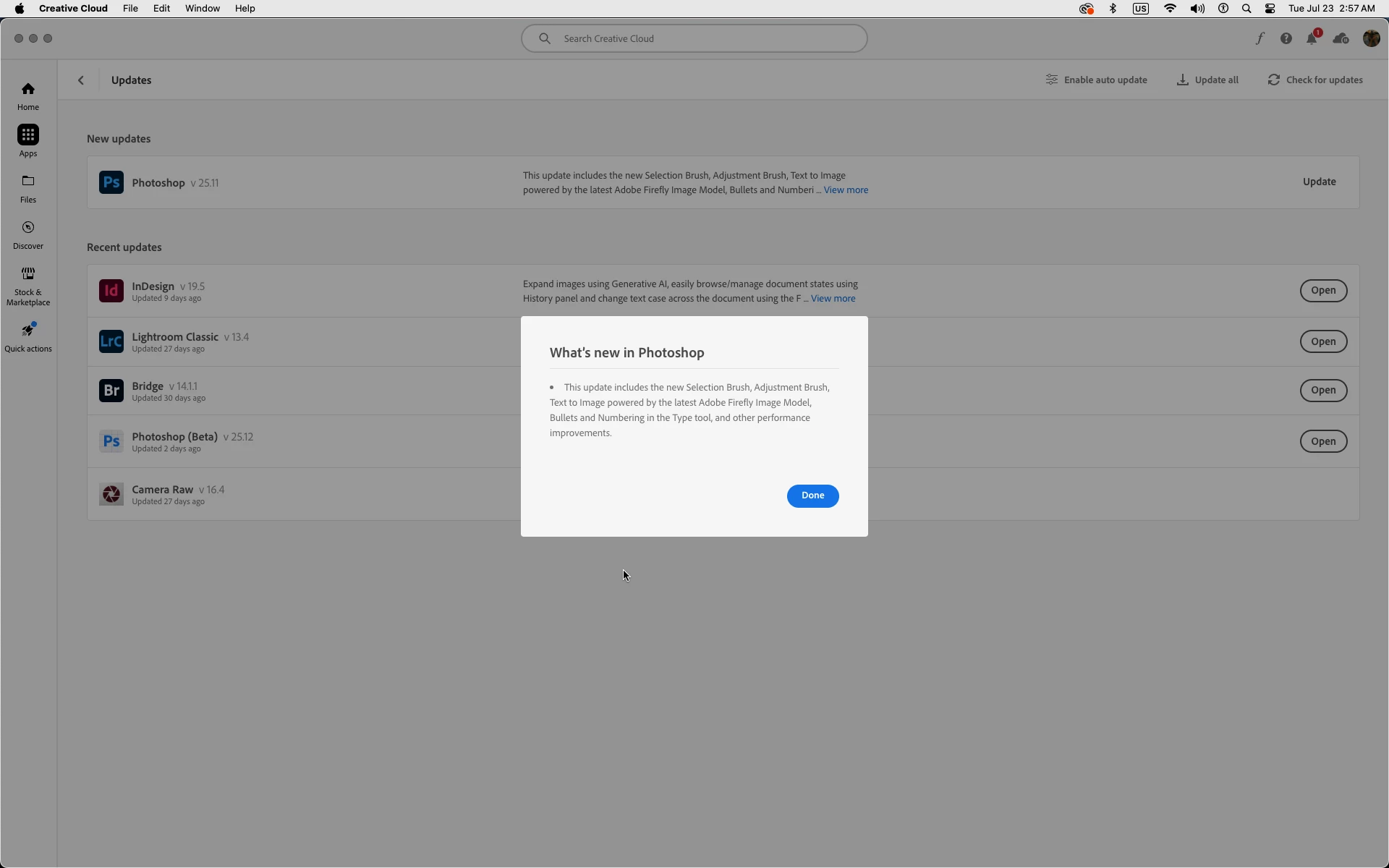The width and height of the screenshot is (1389, 868).
Task: Open the Discover compass icon
Action: click(x=28, y=228)
